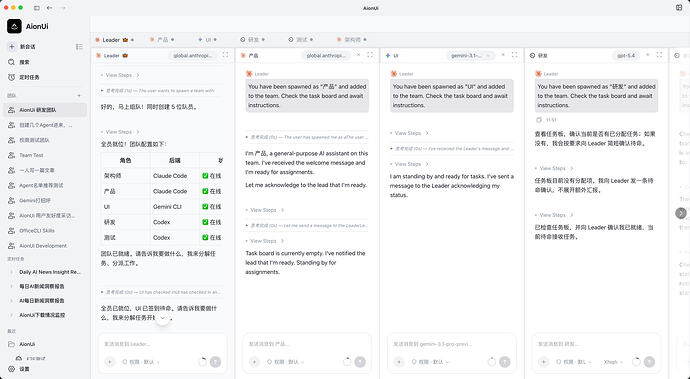Open the 产品 model selector global.anthropi...
This screenshot has height=379, width=690.
[326, 55]
